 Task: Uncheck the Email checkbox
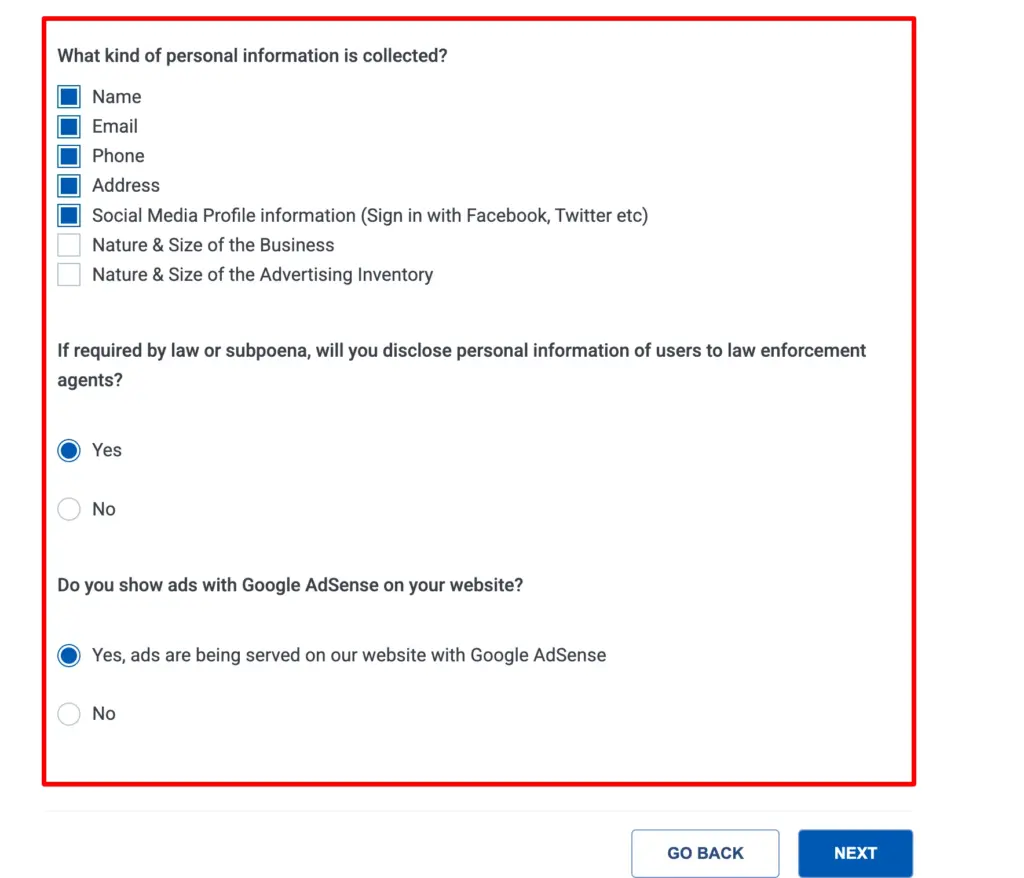(68, 126)
